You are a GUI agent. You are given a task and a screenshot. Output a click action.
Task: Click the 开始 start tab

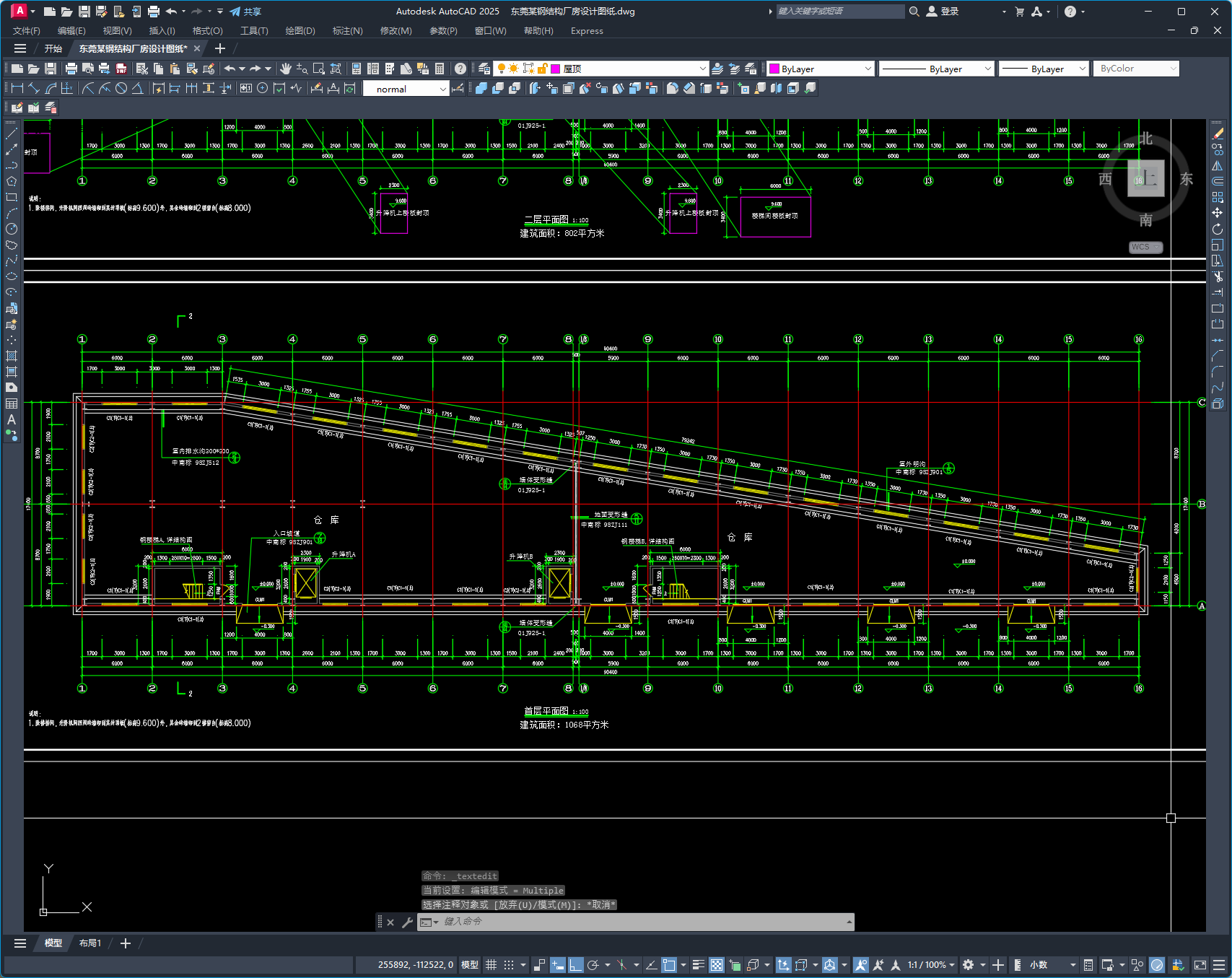tap(53, 49)
